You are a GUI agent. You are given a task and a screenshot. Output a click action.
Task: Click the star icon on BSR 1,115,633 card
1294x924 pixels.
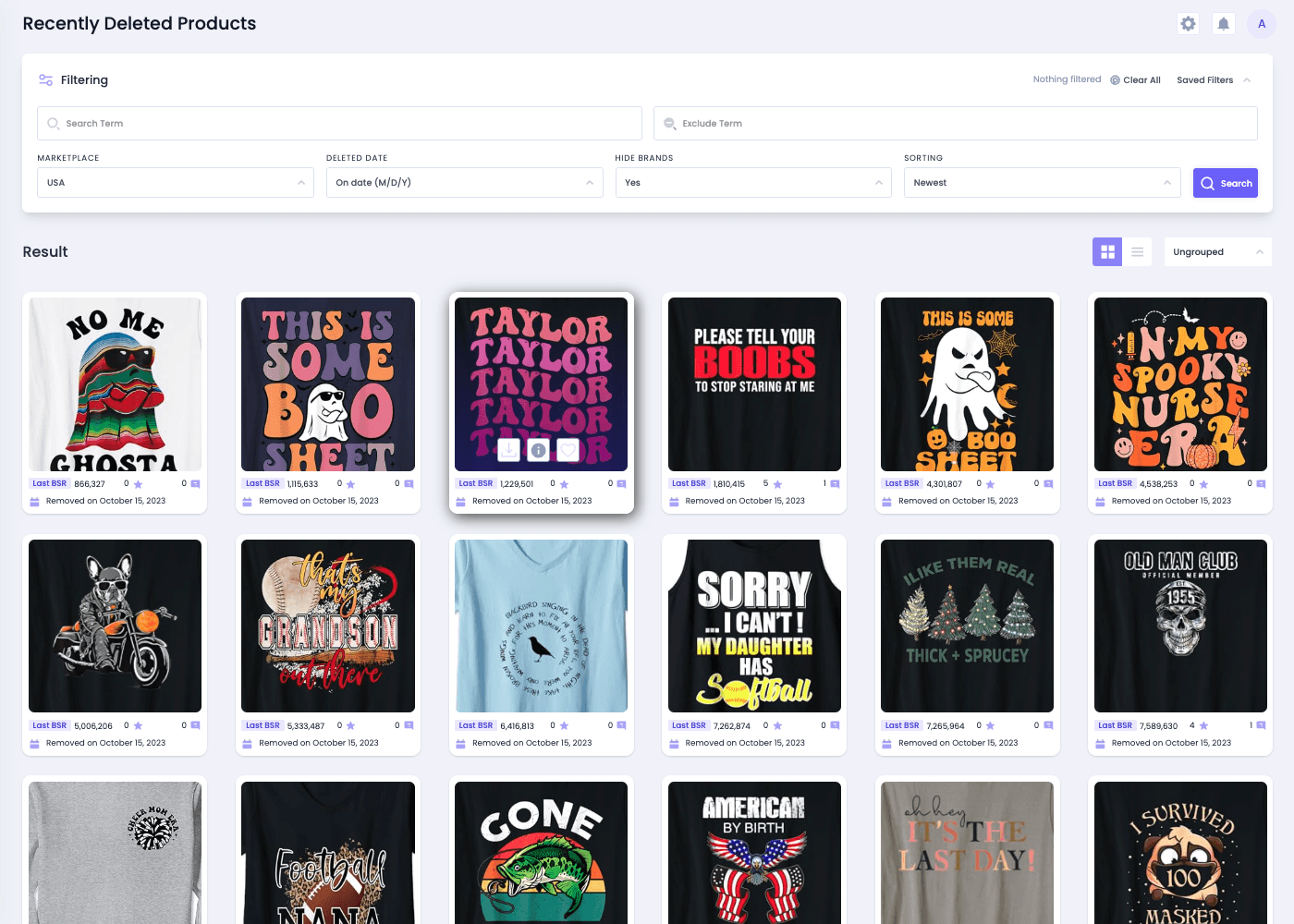pos(350,484)
